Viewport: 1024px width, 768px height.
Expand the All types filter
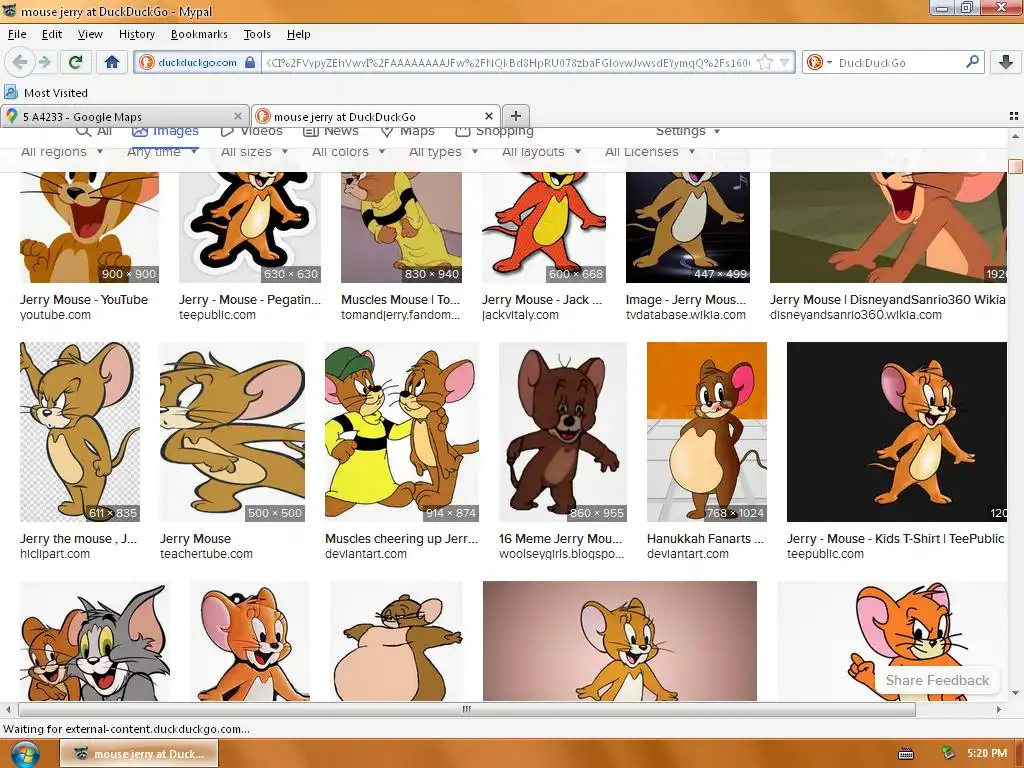pos(443,152)
